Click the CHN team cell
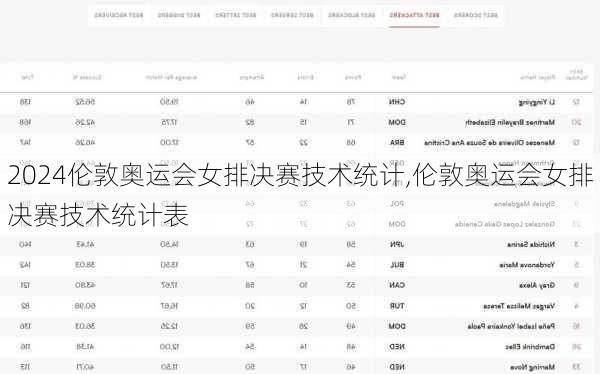This screenshot has width=600, height=374. click(x=397, y=102)
